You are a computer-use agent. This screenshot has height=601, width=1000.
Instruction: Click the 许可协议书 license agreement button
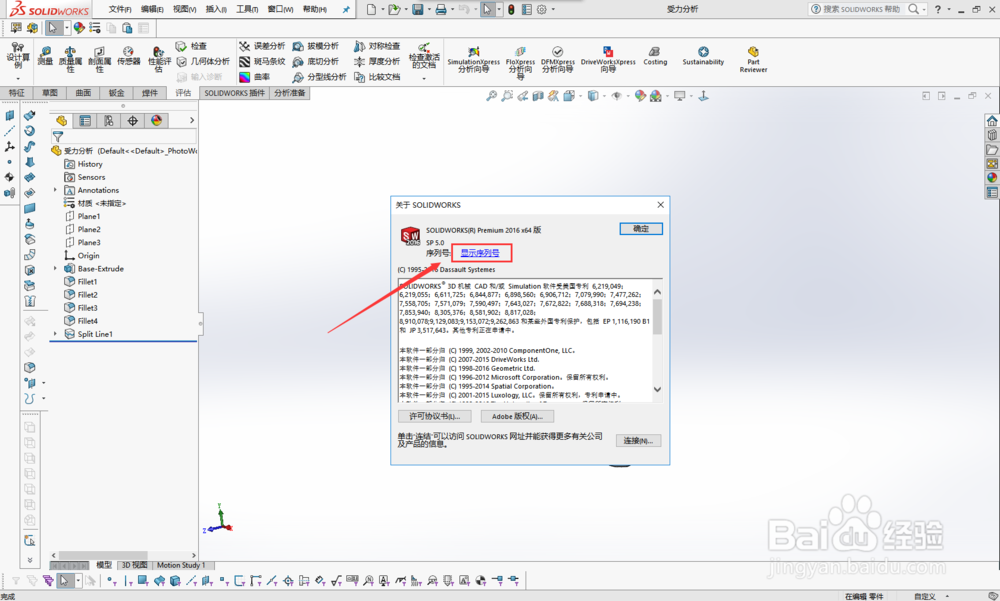[434, 416]
